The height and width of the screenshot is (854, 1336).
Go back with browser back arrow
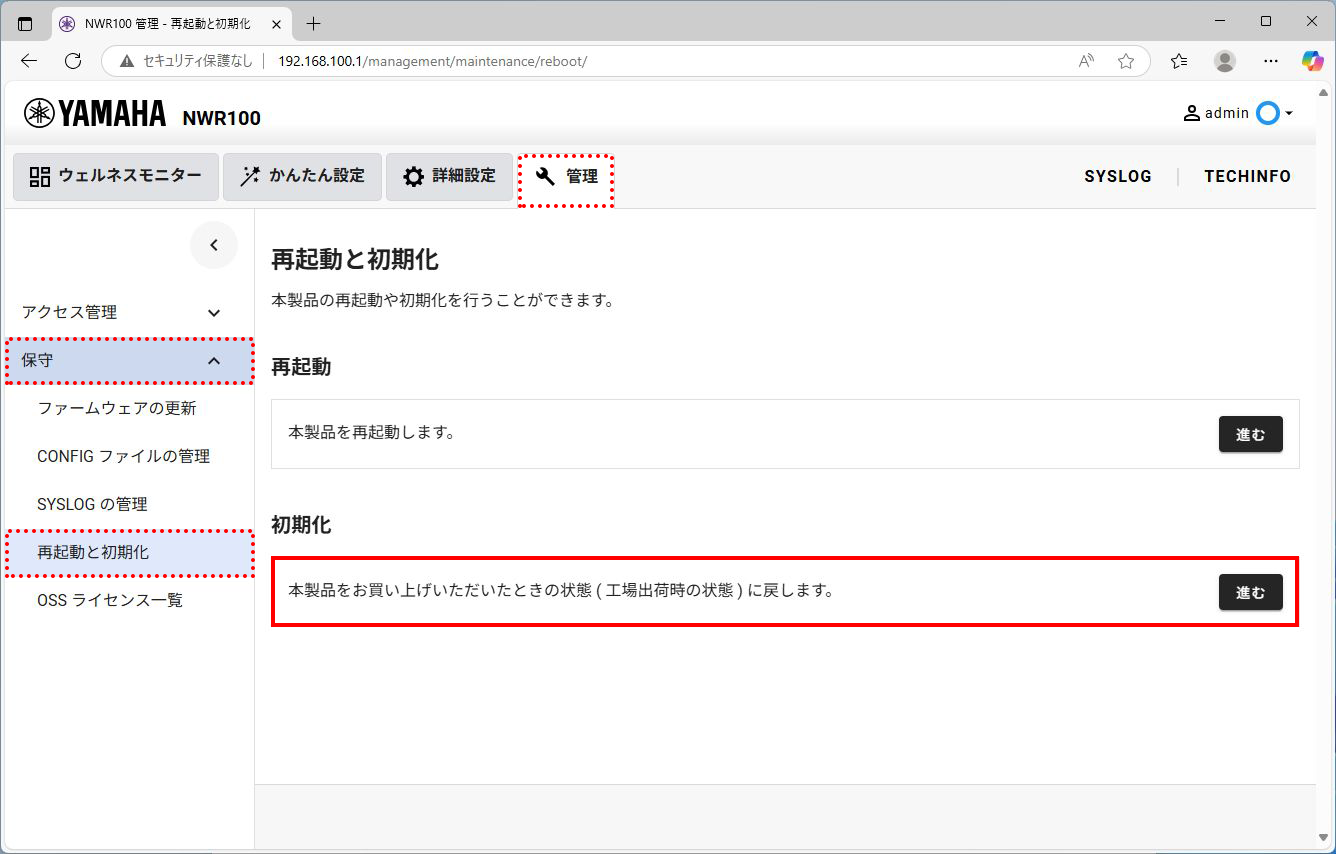click(x=29, y=61)
